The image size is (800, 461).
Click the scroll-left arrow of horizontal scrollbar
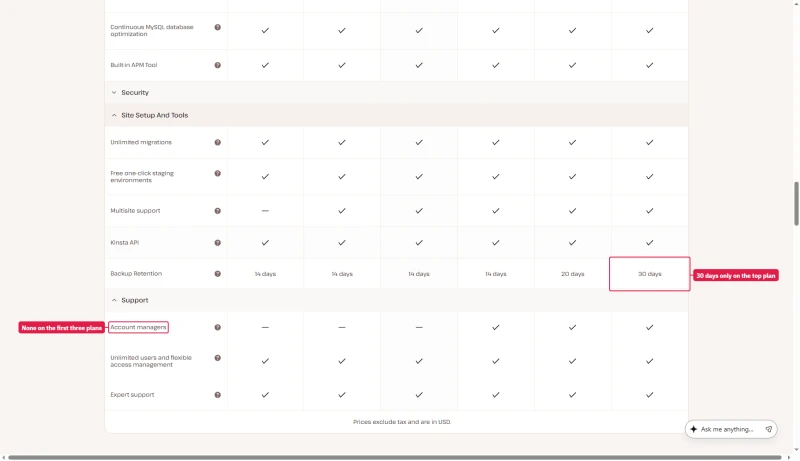pyautogui.click(x=4, y=457)
